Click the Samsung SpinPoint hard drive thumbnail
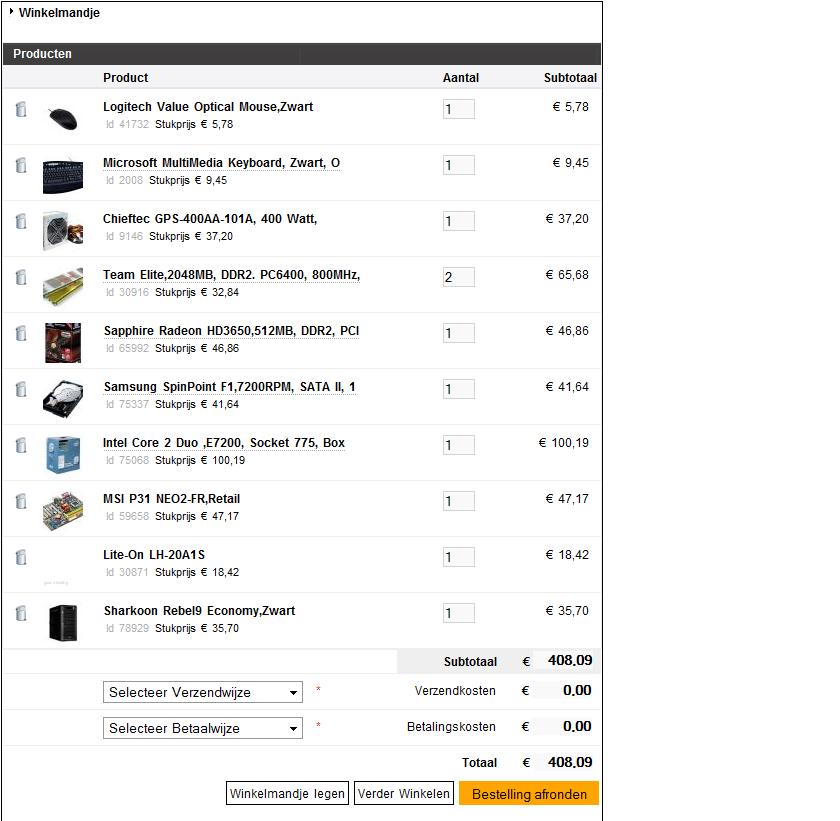Screen dimensions: 840x821 (x=63, y=398)
